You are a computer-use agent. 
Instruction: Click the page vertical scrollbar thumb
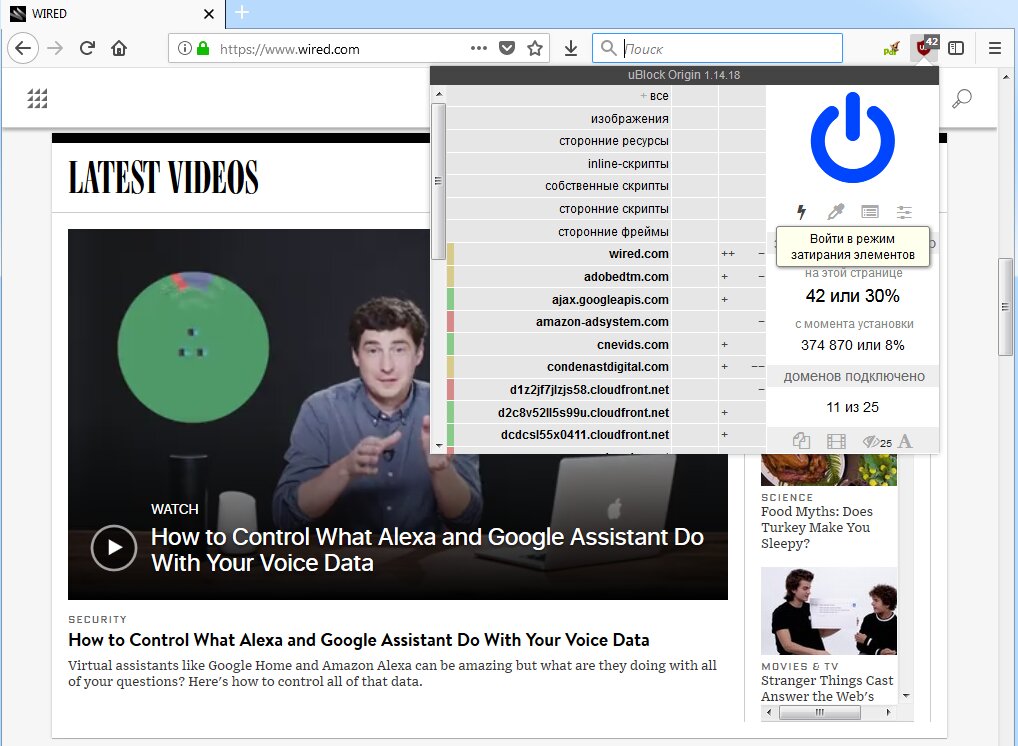point(1006,307)
